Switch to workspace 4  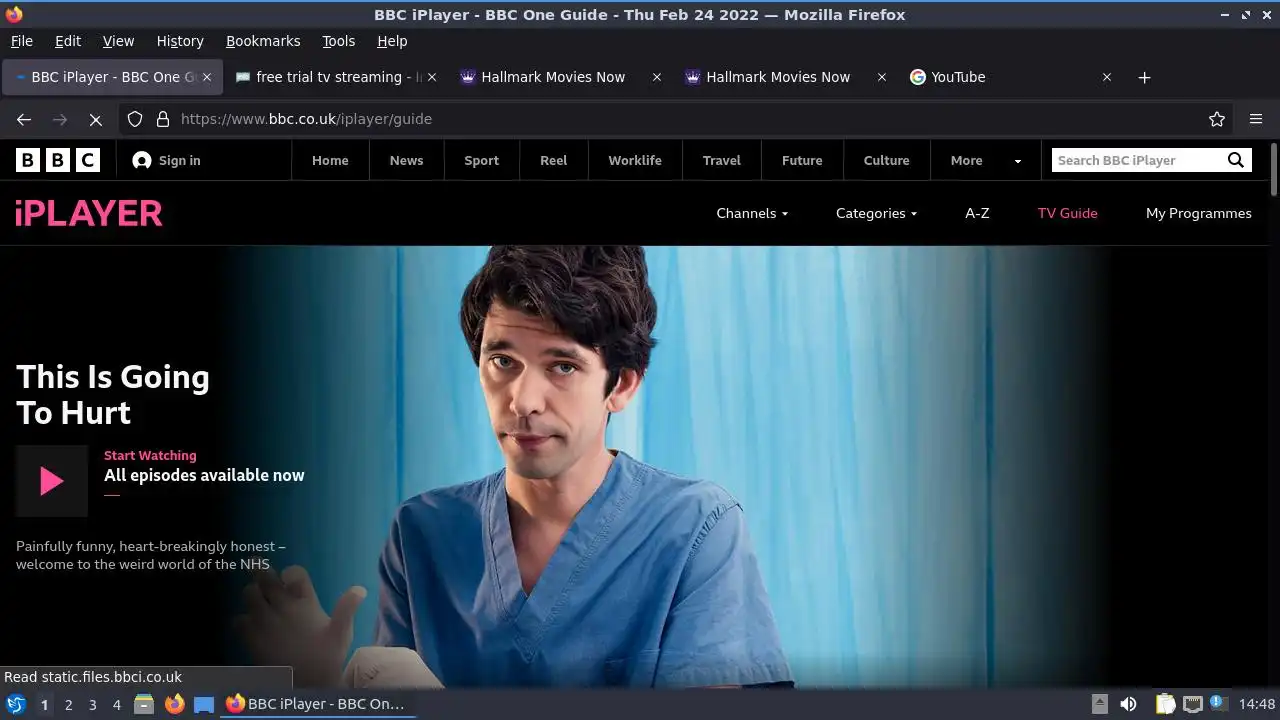(x=116, y=704)
